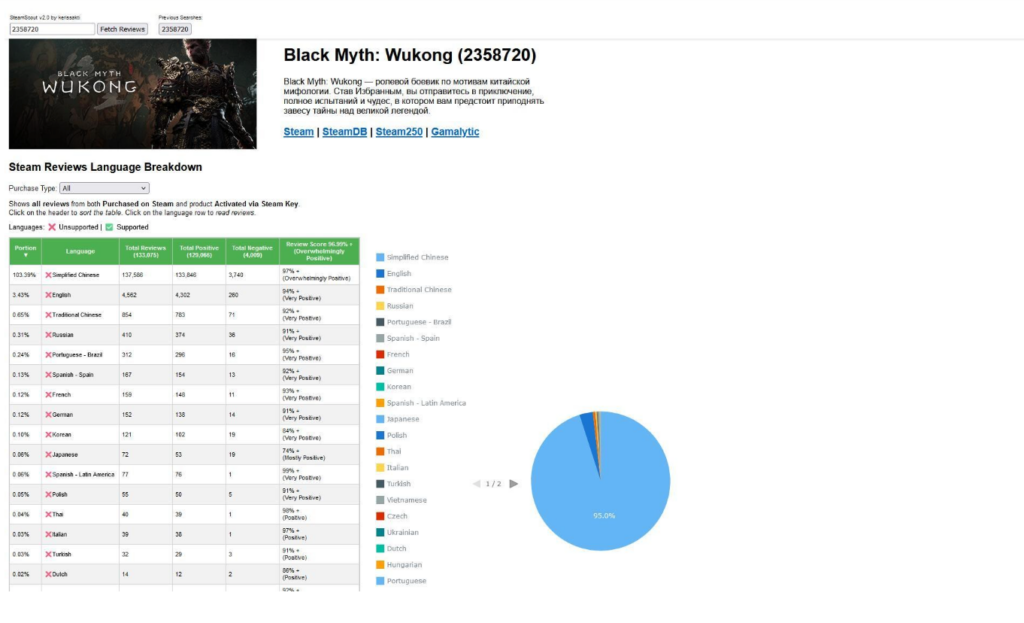The image size is (1024, 623).
Task: Focus the app ID input field
Action: (52, 29)
